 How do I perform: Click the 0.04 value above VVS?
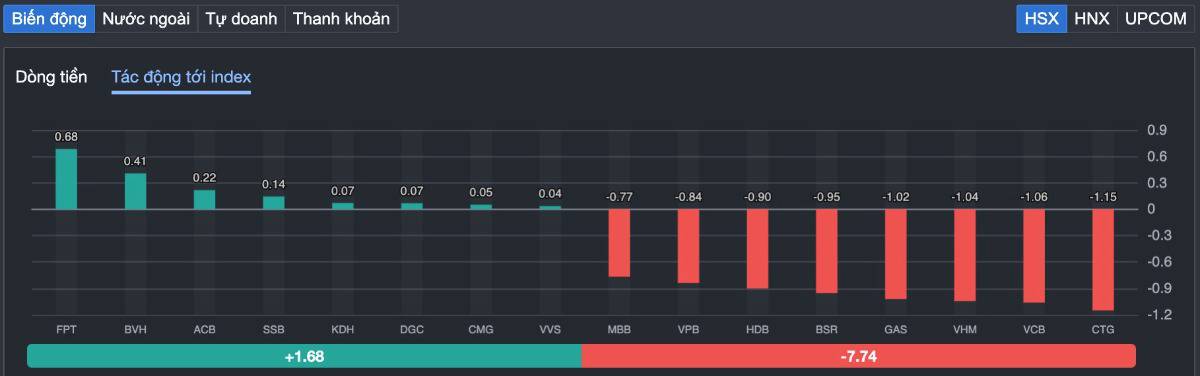550,194
